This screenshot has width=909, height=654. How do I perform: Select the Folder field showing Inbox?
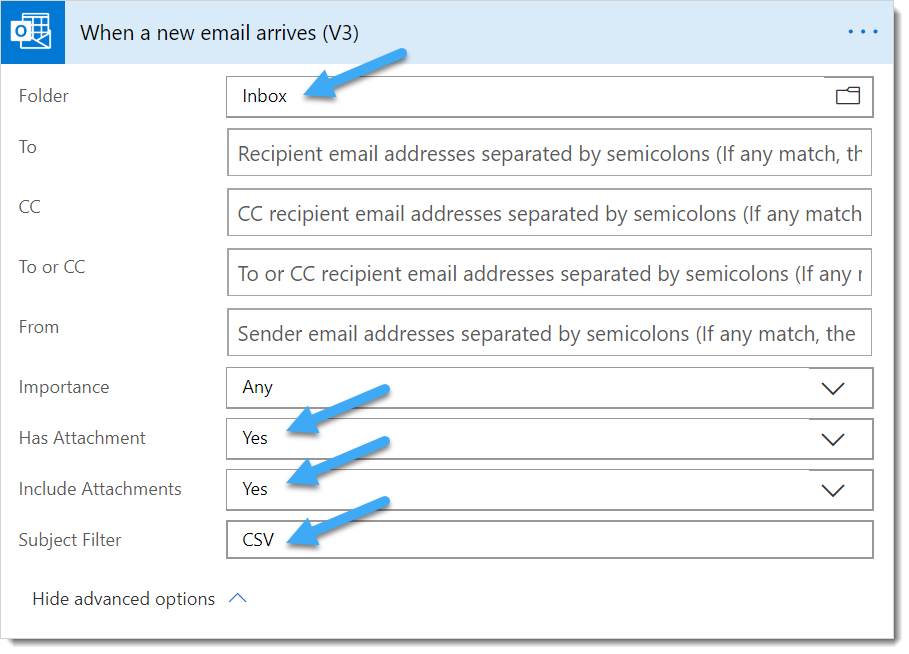pos(550,97)
